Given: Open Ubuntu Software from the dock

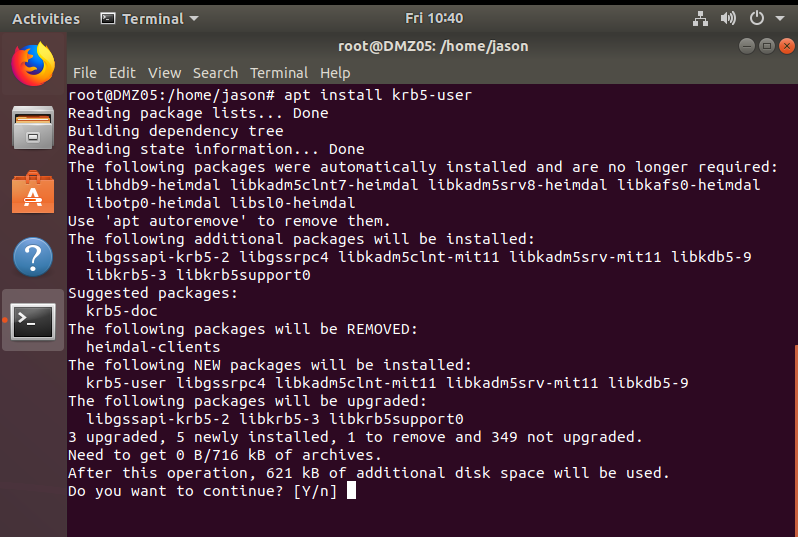Looking at the screenshot, I should (33, 192).
